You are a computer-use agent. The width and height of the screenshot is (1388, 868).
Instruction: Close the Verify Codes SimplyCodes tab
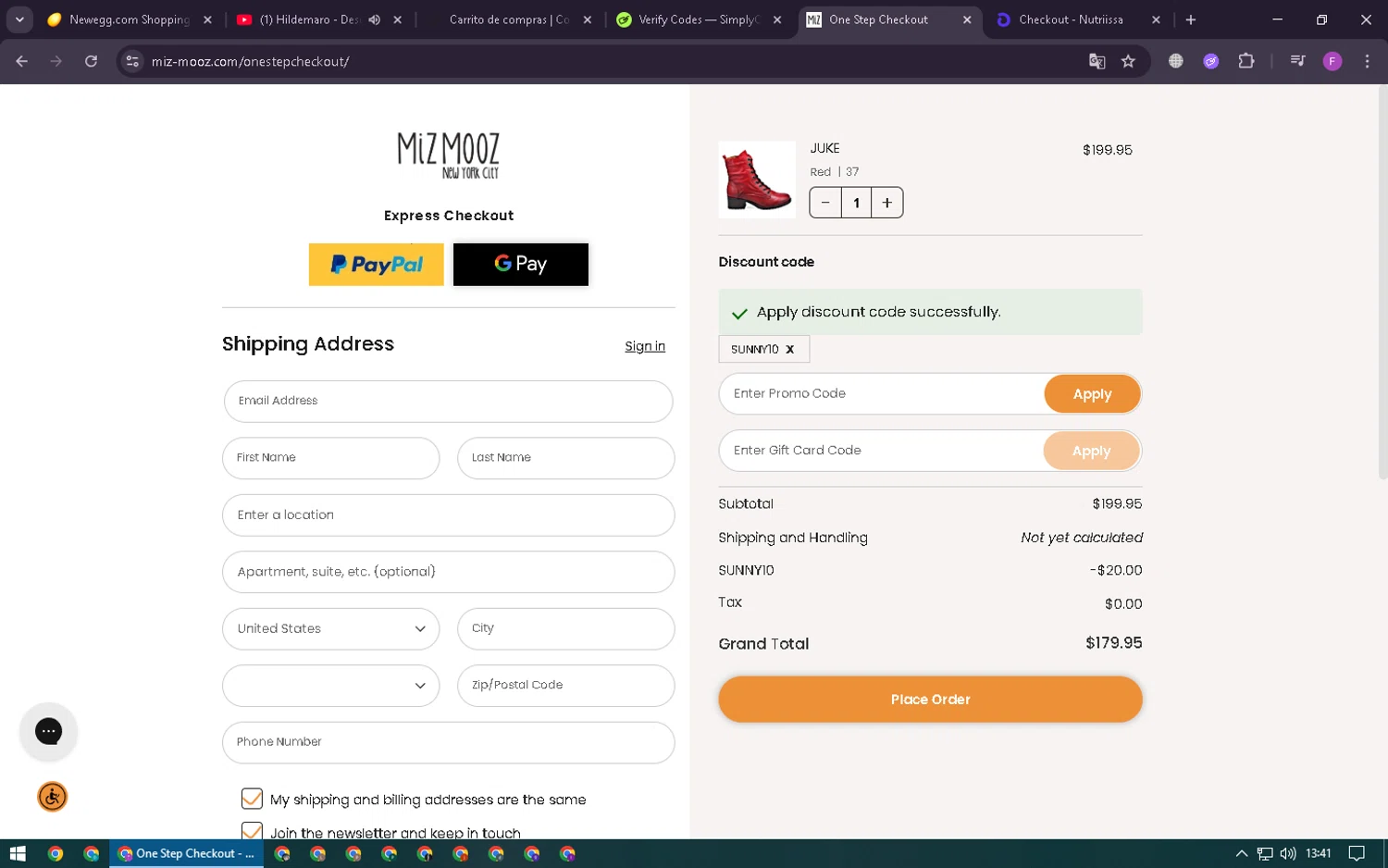pyautogui.click(x=777, y=19)
